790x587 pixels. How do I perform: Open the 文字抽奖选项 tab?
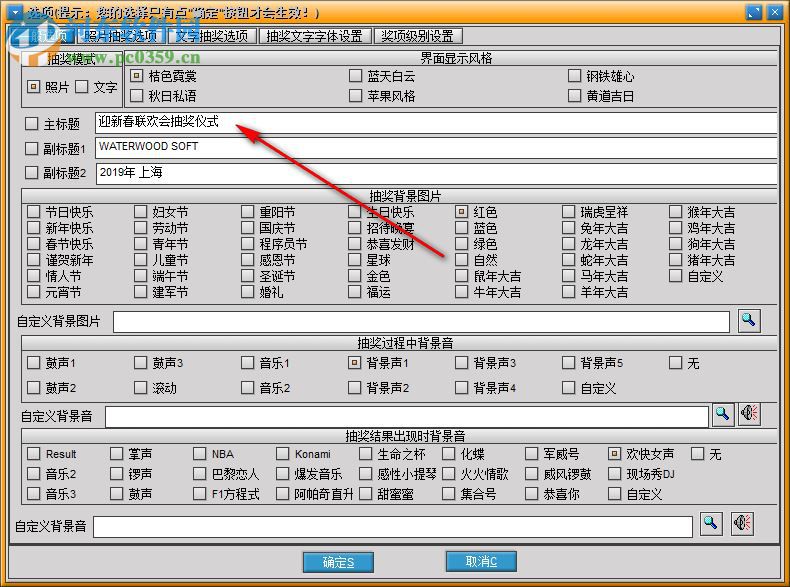tap(211, 36)
